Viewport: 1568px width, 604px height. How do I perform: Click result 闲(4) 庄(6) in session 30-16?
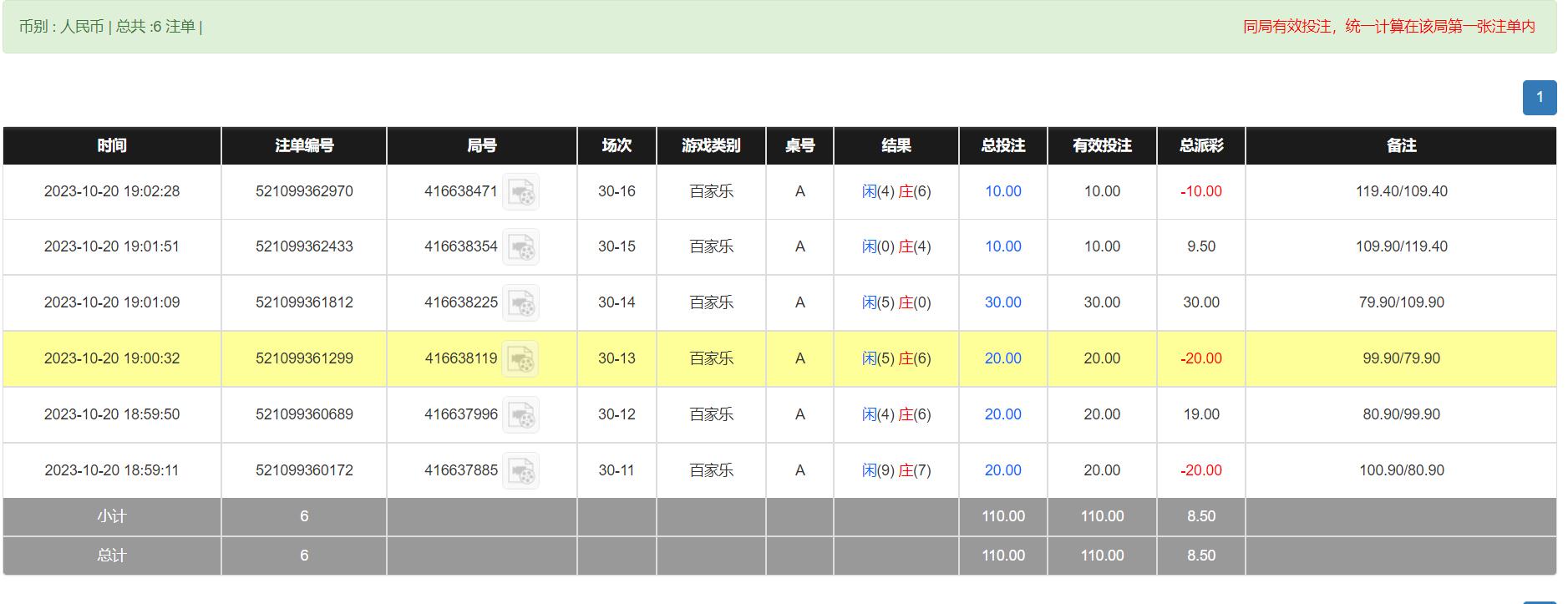(896, 191)
